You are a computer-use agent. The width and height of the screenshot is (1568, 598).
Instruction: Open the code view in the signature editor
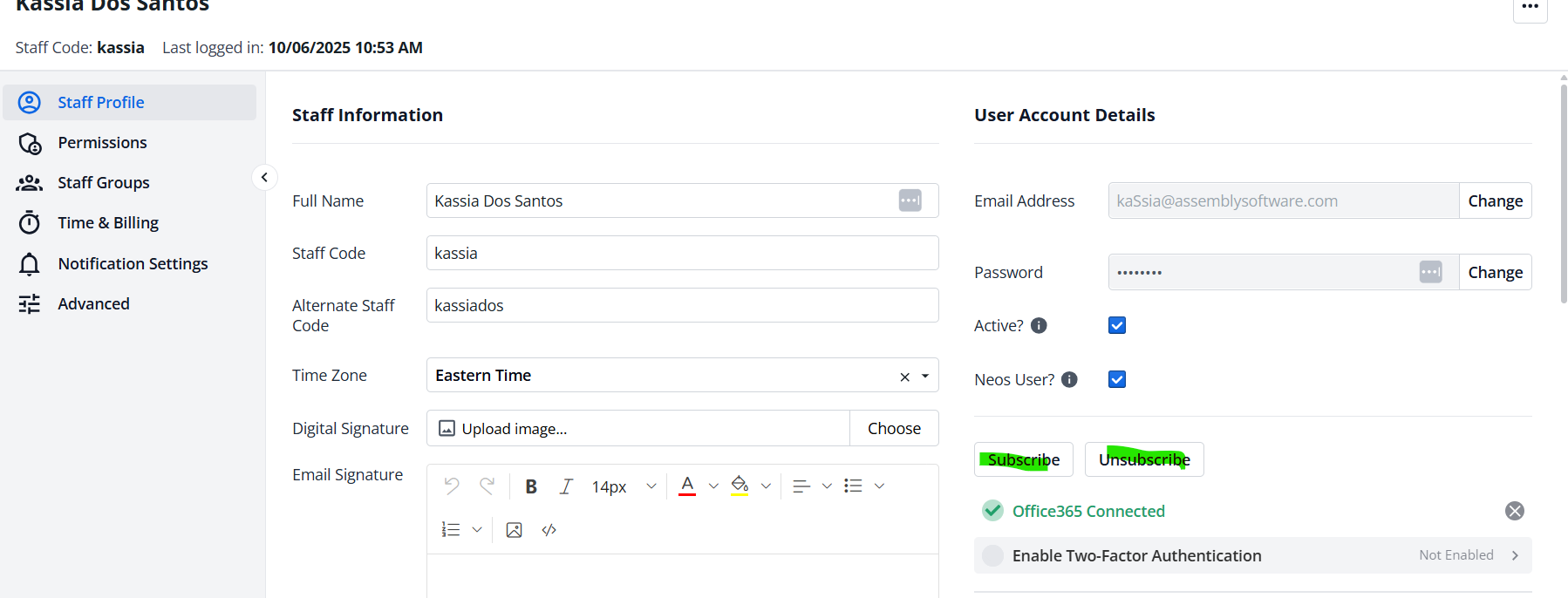(549, 529)
